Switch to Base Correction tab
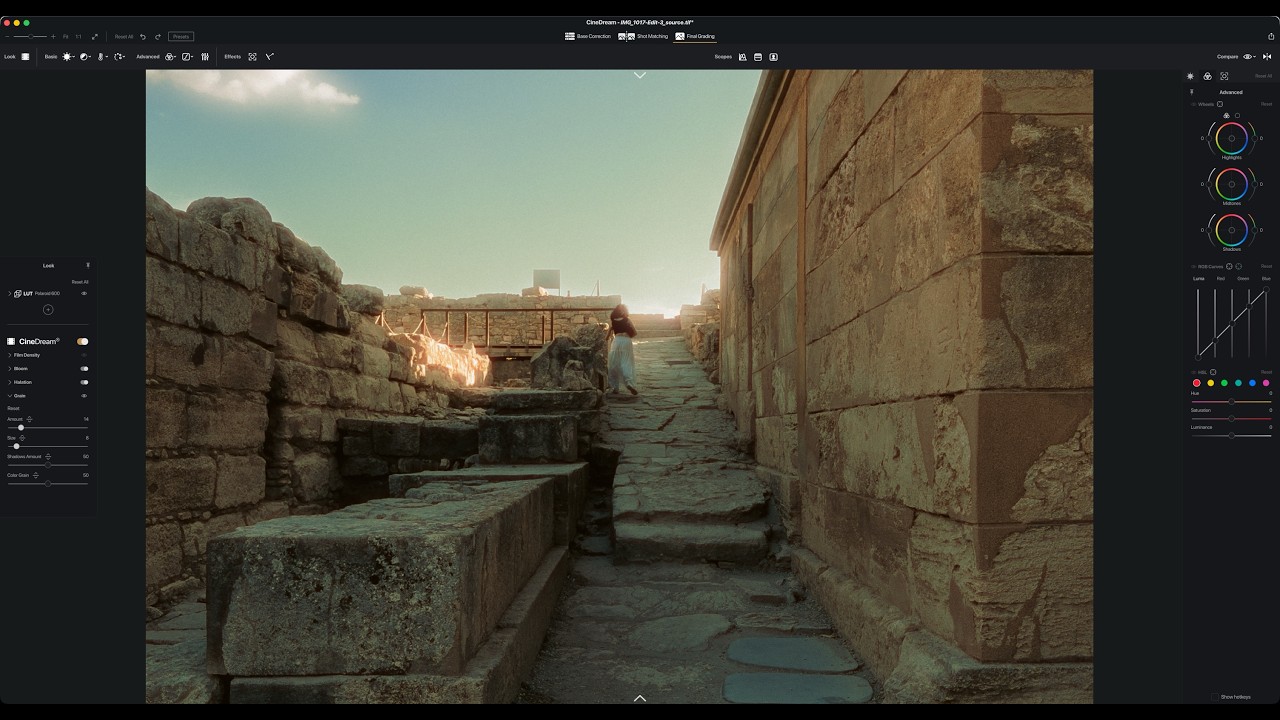 (x=588, y=36)
